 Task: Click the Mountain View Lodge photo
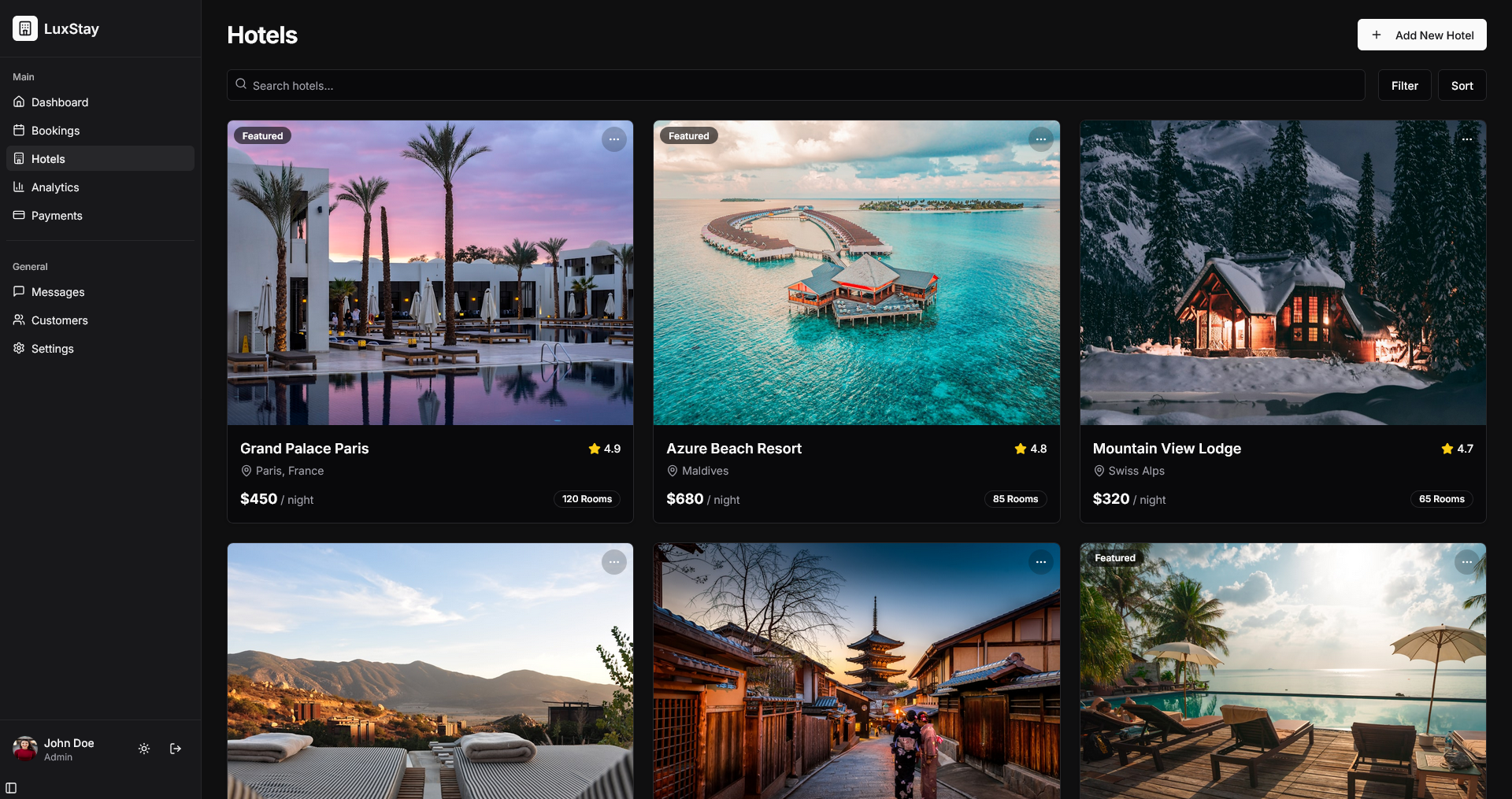pos(1283,273)
